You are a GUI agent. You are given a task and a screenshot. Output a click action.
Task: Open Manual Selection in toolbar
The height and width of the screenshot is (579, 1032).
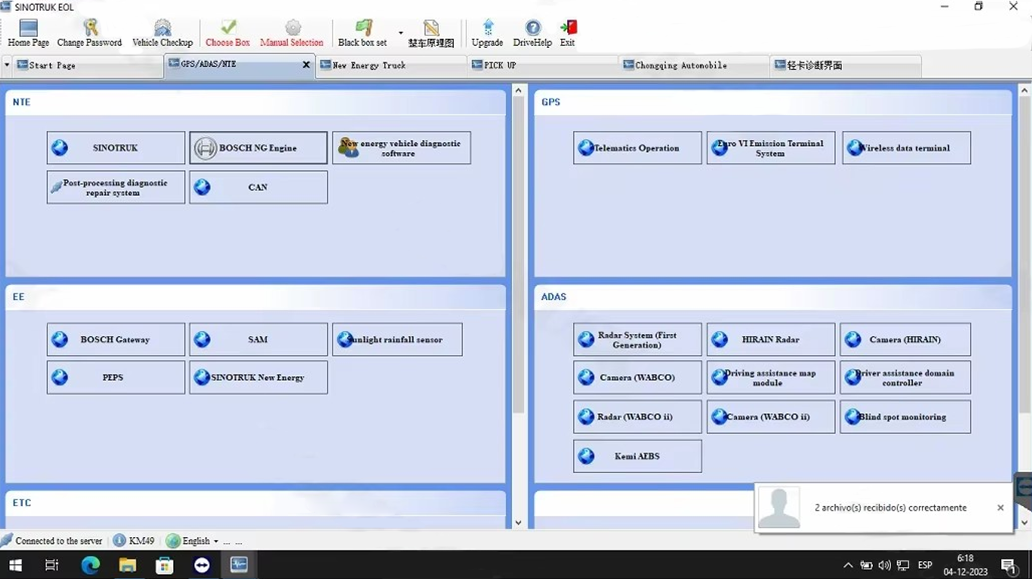pyautogui.click(x=292, y=33)
